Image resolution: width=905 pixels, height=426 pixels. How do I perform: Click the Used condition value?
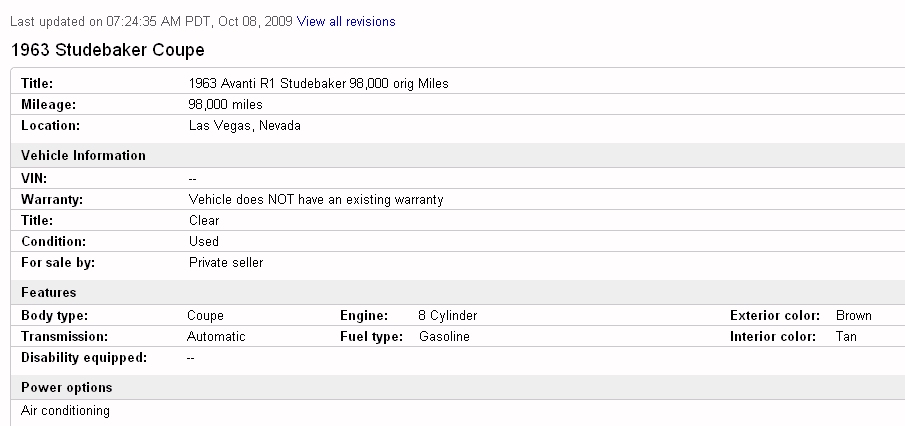click(x=204, y=241)
